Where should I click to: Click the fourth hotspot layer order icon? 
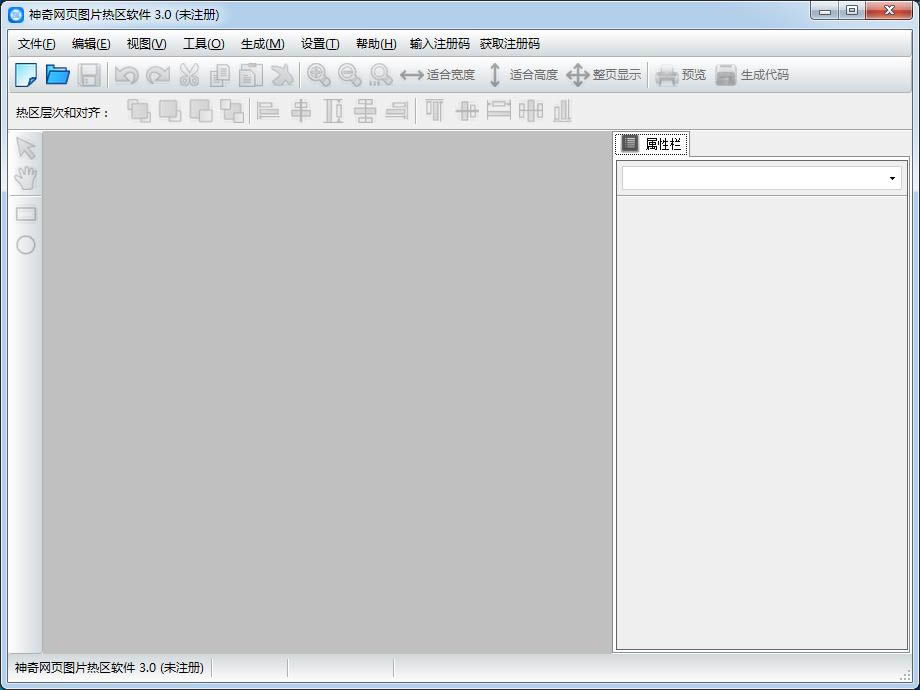click(x=232, y=110)
